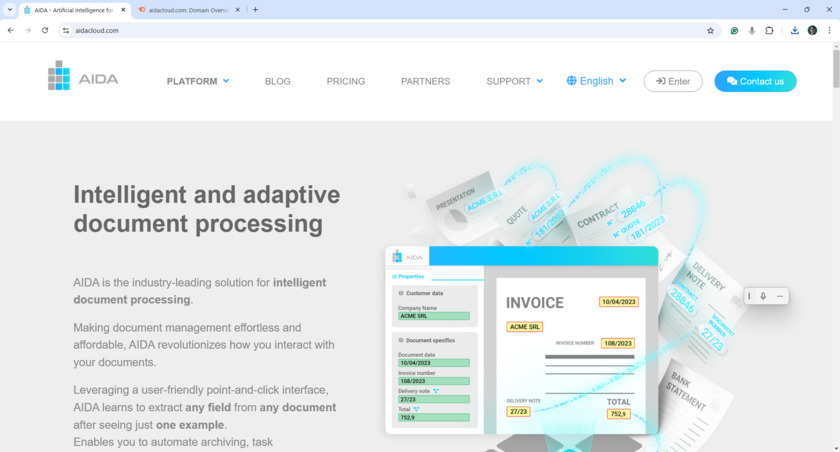View site information icon in address bar
The height and width of the screenshot is (452, 840).
66,31
